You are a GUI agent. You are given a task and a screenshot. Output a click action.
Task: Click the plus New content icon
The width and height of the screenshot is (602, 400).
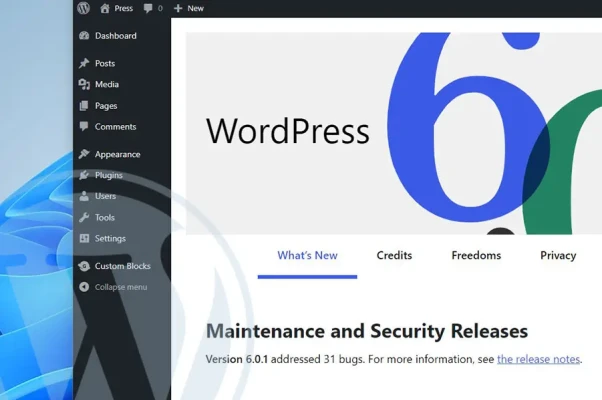178,8
